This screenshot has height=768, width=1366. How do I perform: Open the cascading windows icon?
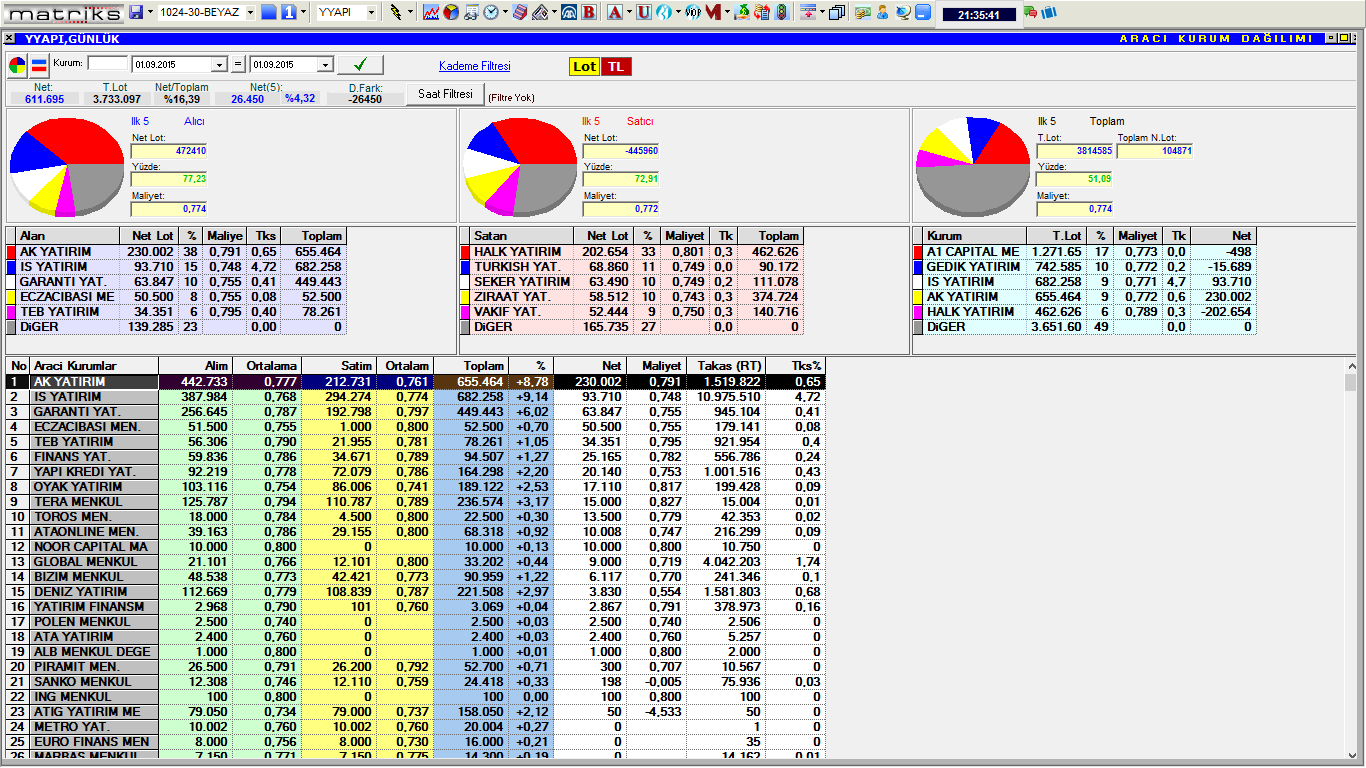click(837, 13)
